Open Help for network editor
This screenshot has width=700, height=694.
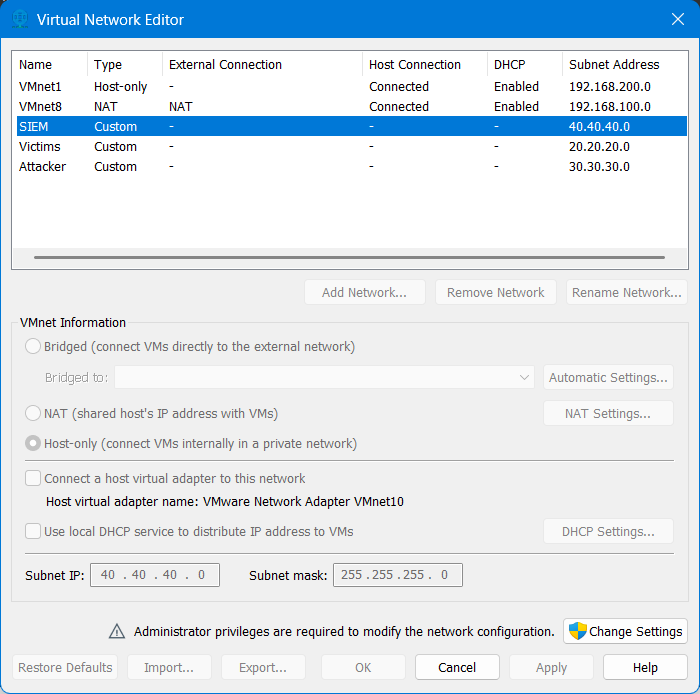pos(645,667)
